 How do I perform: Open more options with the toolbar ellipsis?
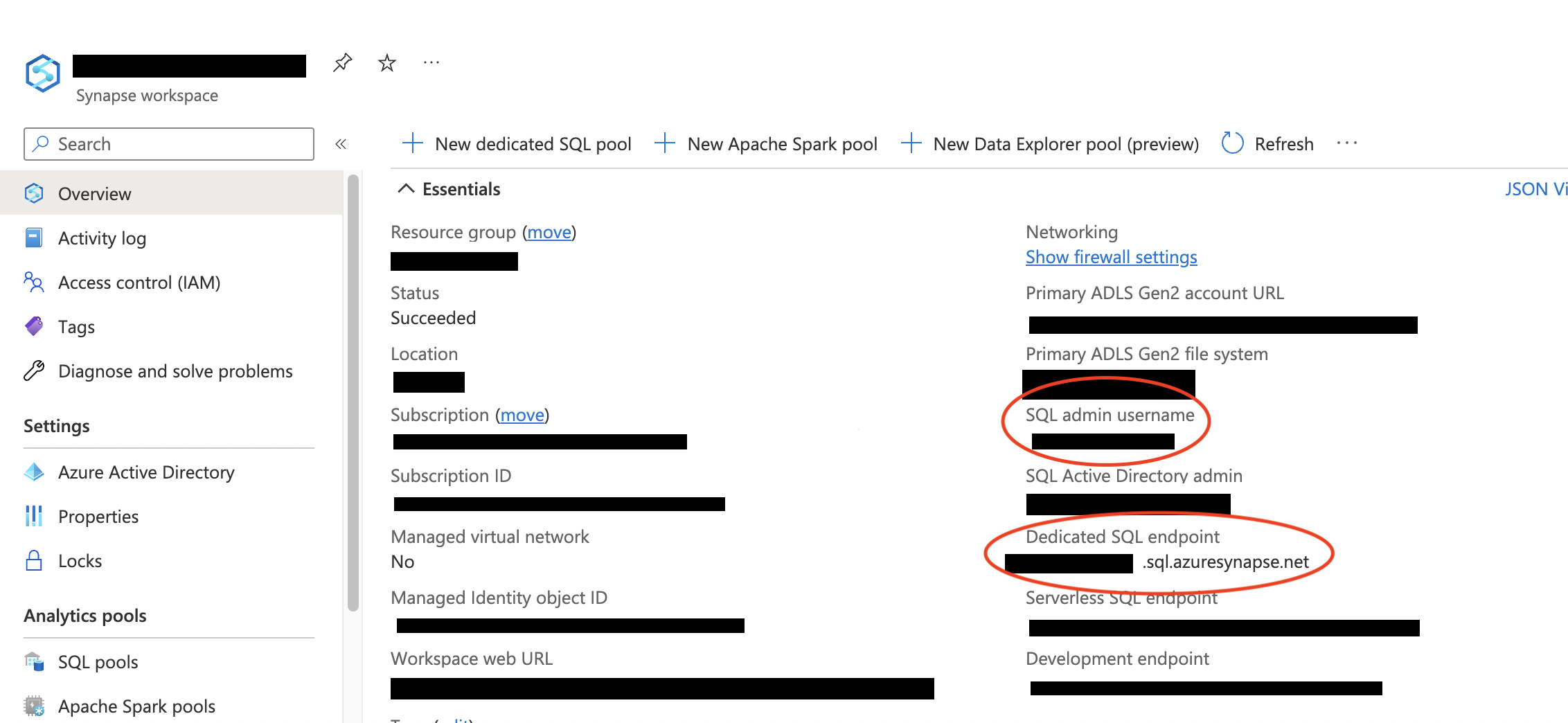[x=1346, y=143]
